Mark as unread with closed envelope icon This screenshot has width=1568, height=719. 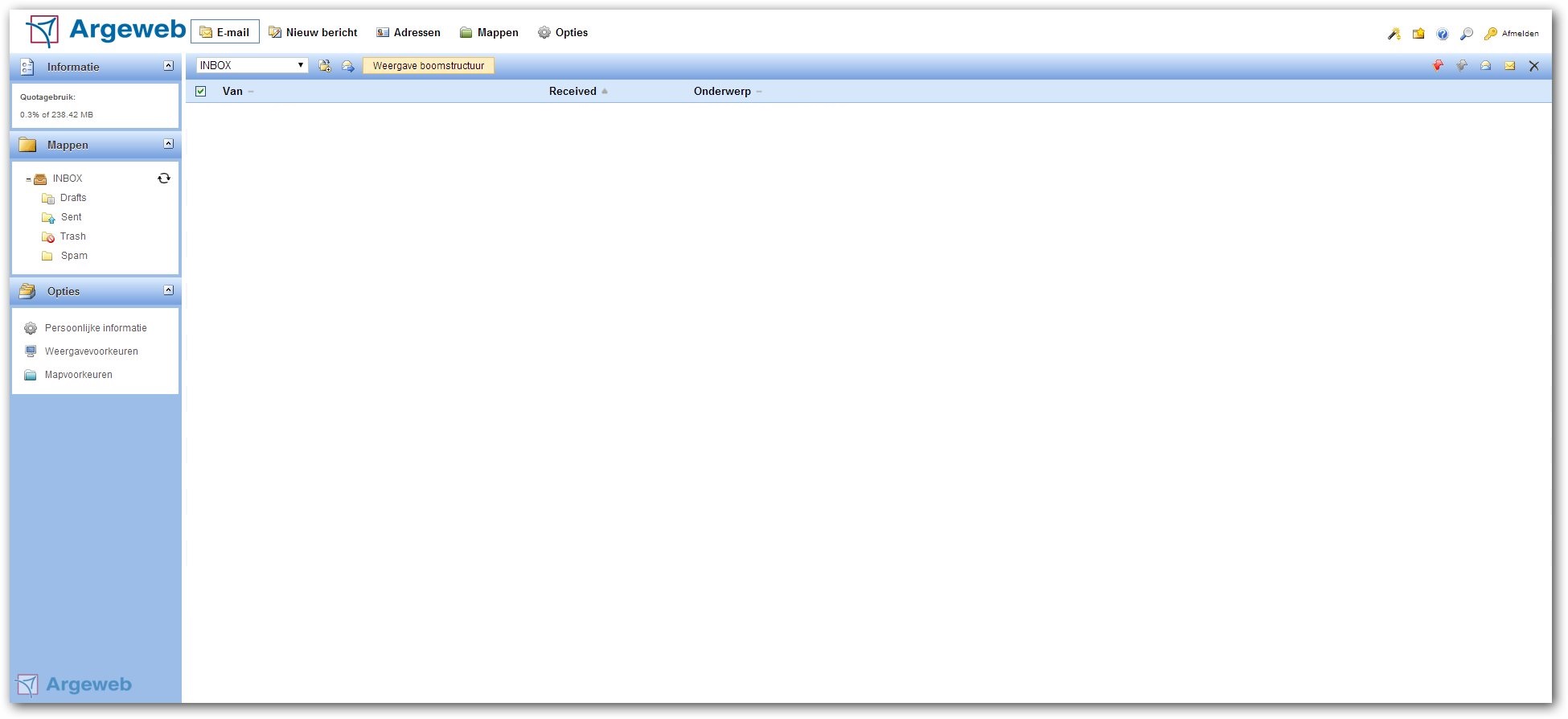point(1510,66)
